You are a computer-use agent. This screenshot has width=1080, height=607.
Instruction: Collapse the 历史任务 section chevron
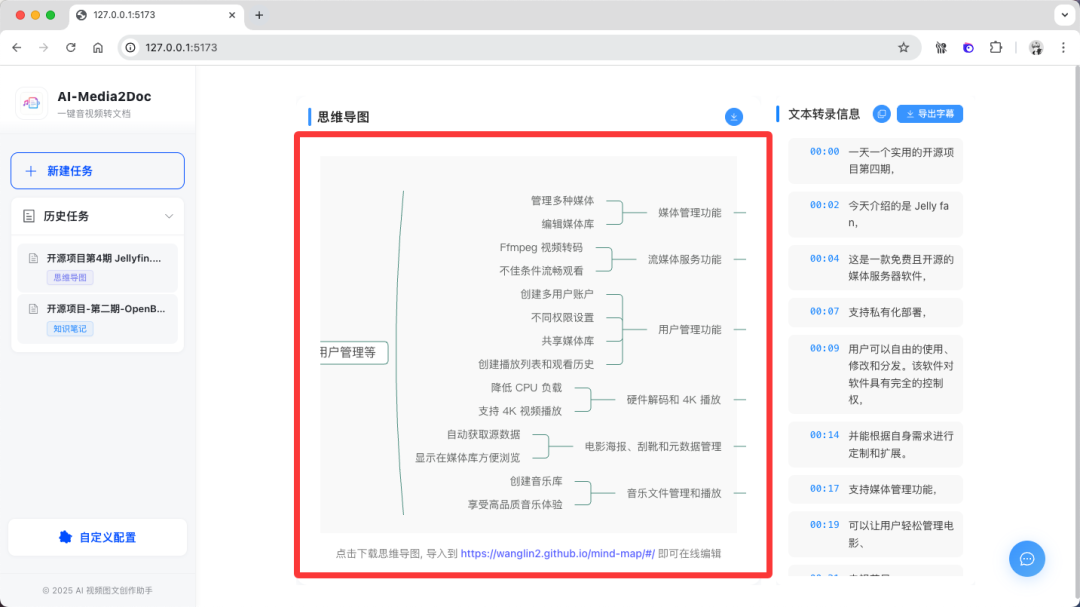(x=169, y=216)
